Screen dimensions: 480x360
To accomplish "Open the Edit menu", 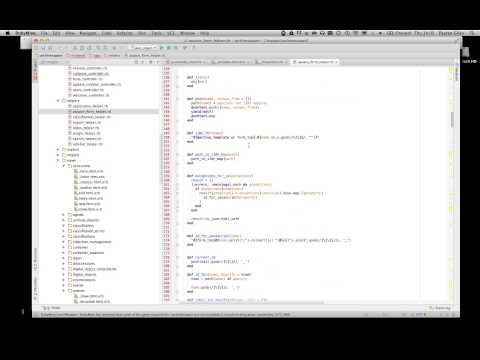I will coord(56,33).
